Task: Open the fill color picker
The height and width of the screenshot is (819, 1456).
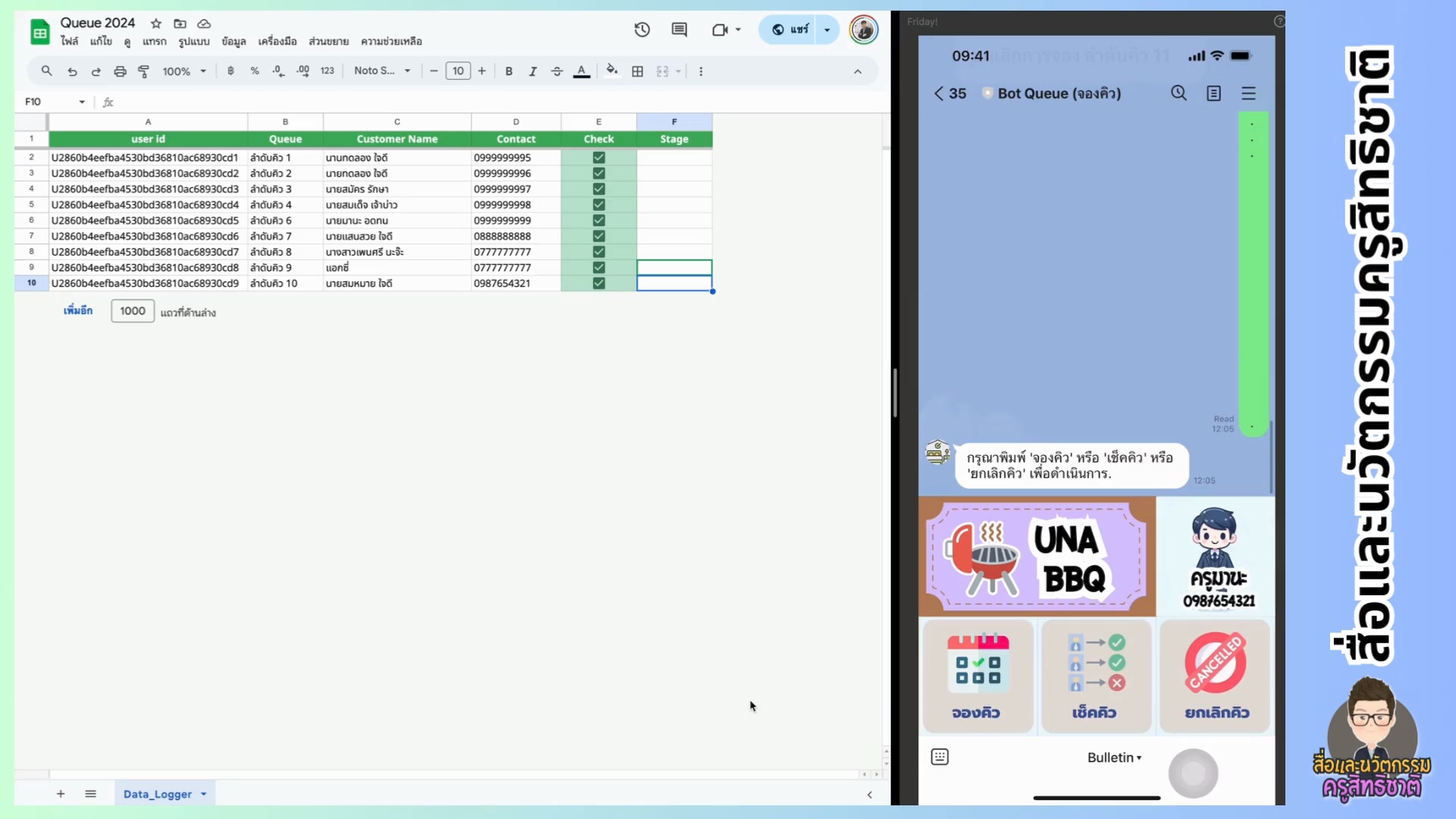Action: coord(612,71)
